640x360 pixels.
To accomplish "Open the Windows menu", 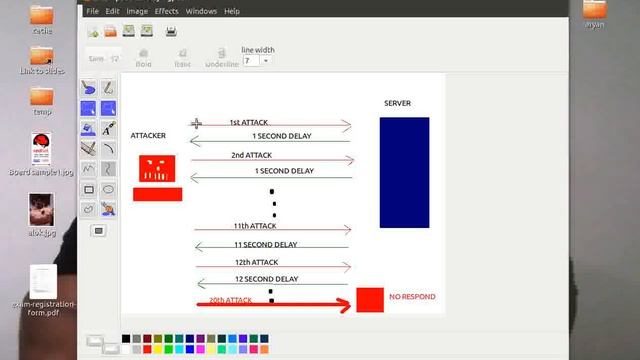I will [201, 11].
